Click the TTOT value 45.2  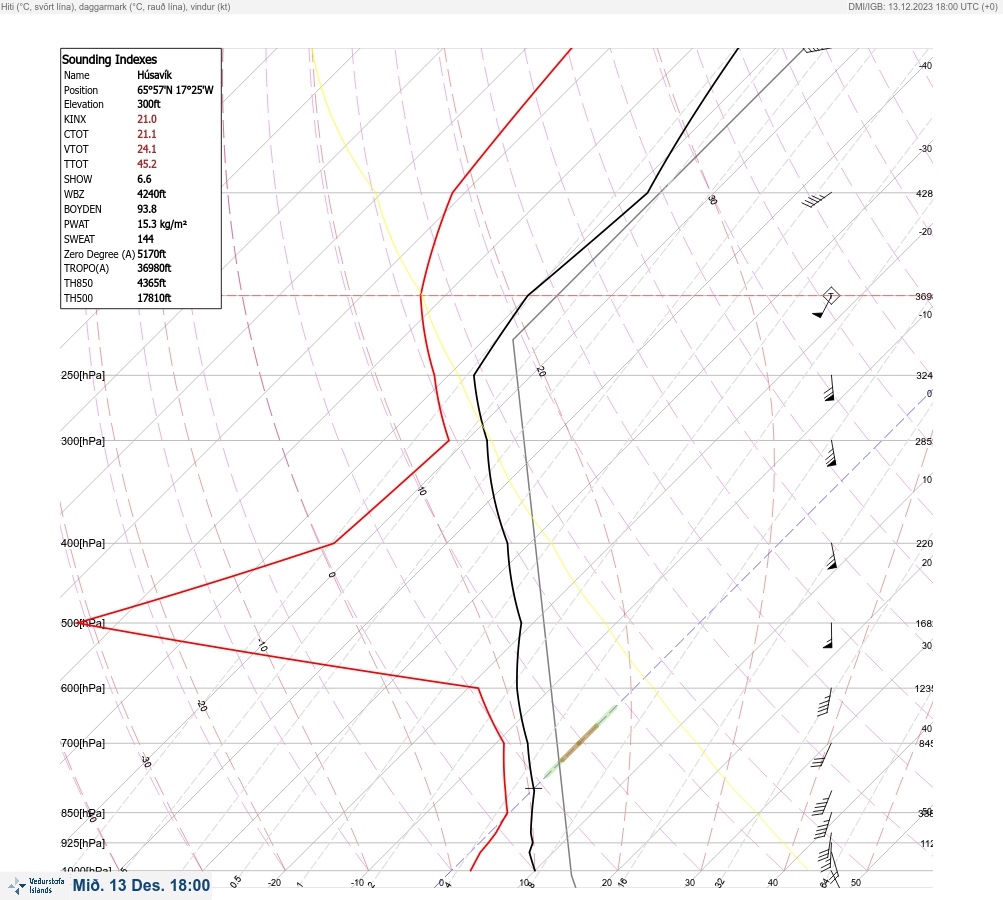(146, 164)
